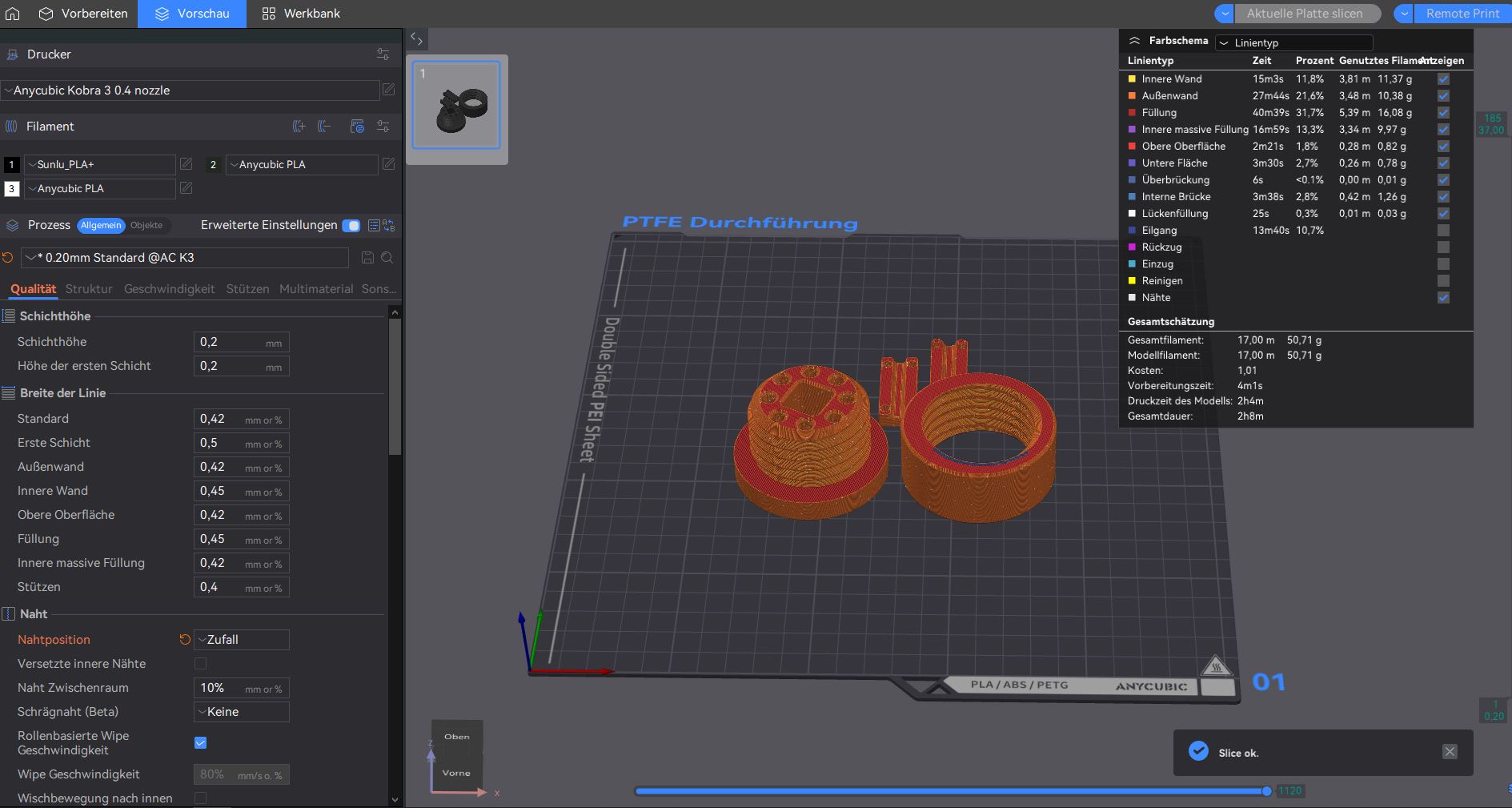Open the Schrägnaht Keine dropdown
This screenshot has width=1512, height=808.
pyautogui.click(x=242, y=712)
